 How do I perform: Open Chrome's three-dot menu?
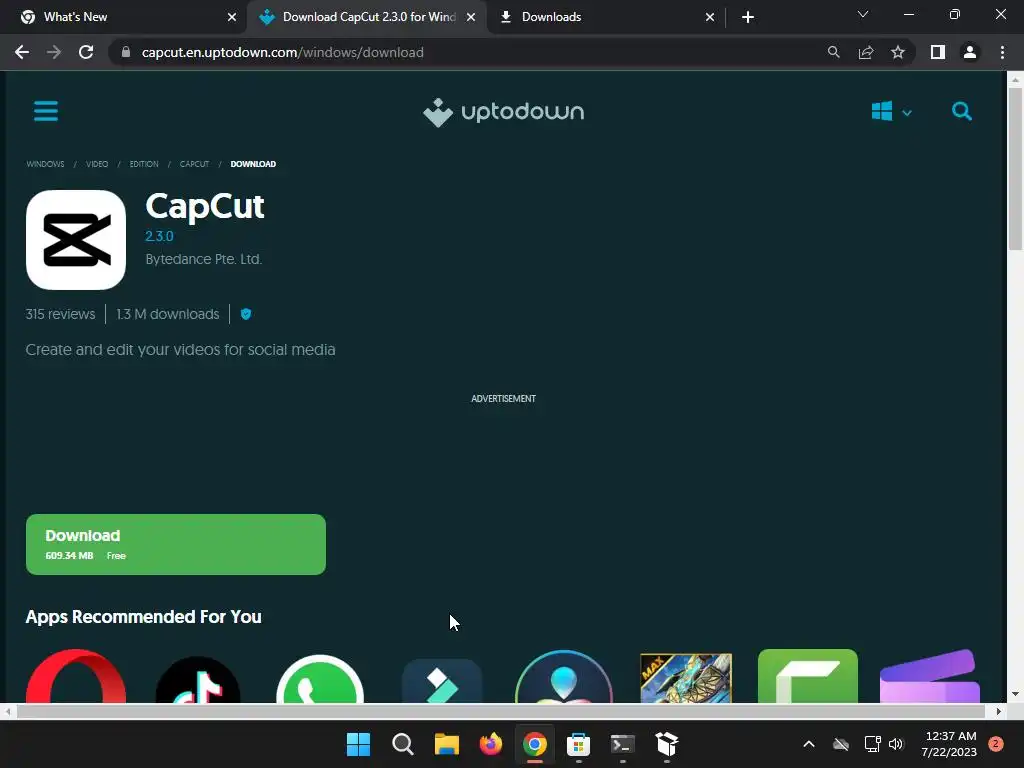[x=1002, y=52]
